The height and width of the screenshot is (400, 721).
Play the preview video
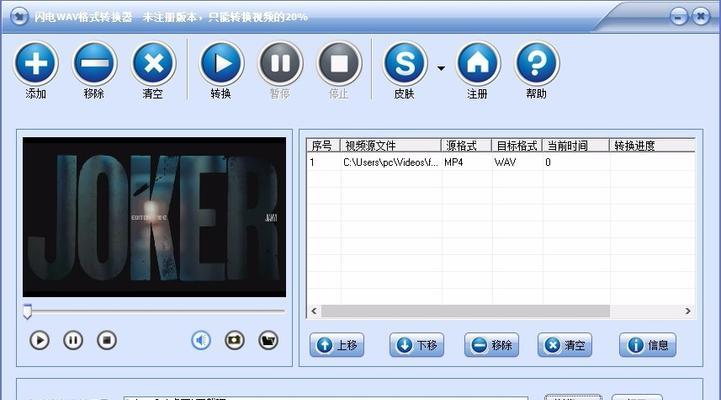(40, 341)
